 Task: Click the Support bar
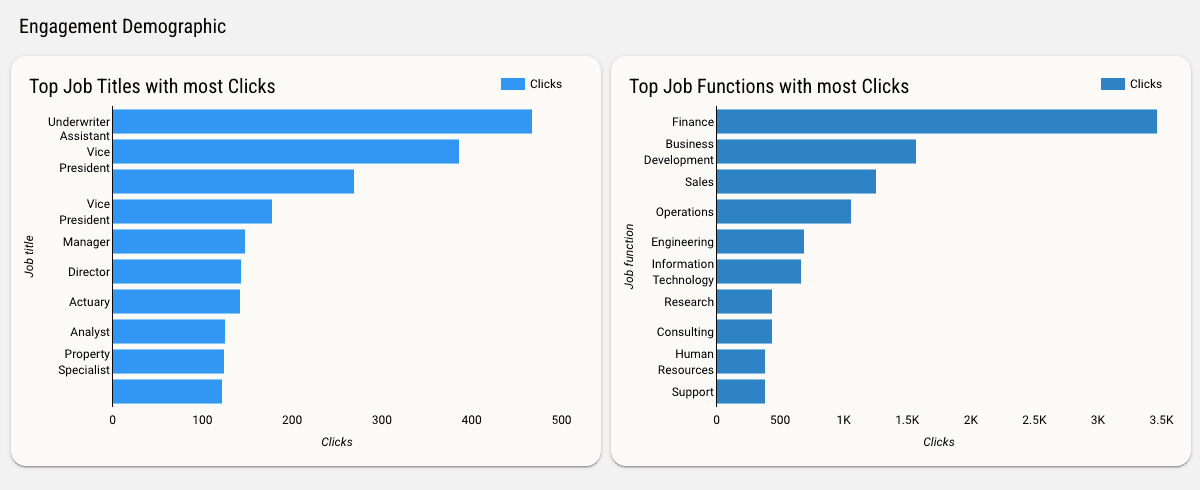coord(741,392)
